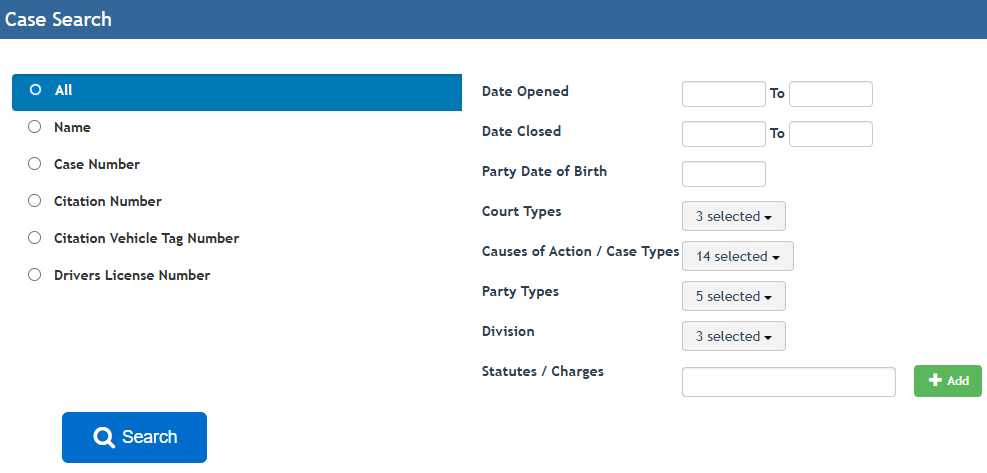Click the Party Date of Birth label
Image resolution: width=987 pixels, height=473 pixels.
[x=544, y=171]
